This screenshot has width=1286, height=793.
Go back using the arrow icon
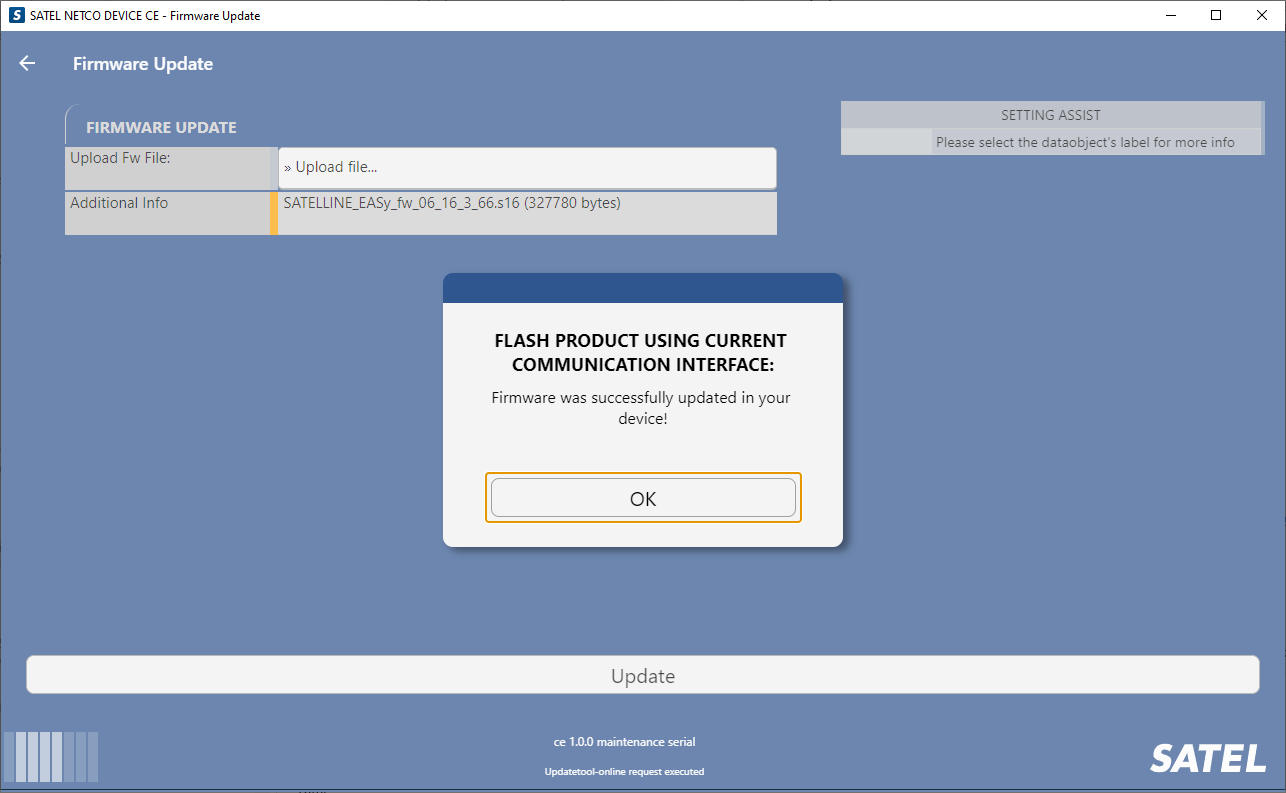point(27,63)
